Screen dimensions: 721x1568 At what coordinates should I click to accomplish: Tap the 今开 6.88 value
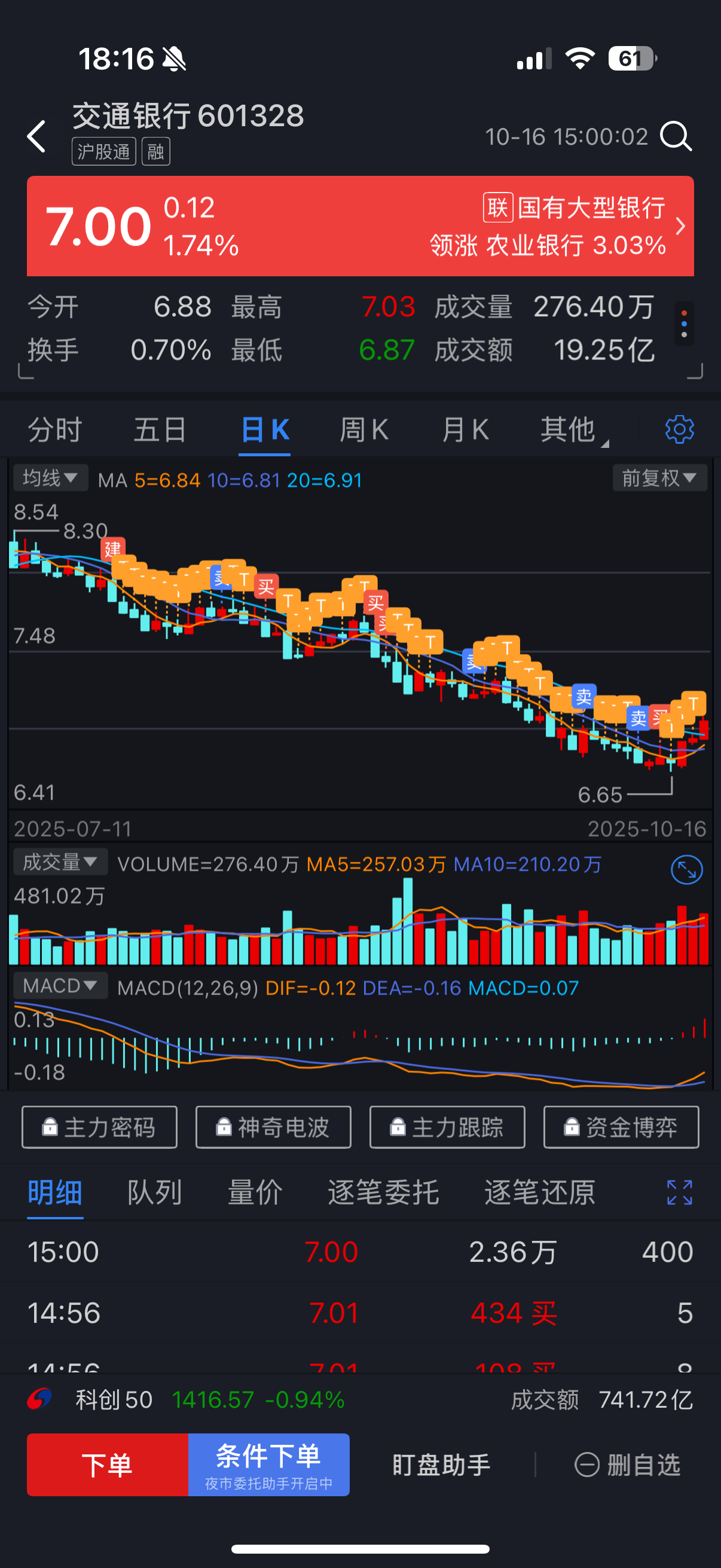182,306
